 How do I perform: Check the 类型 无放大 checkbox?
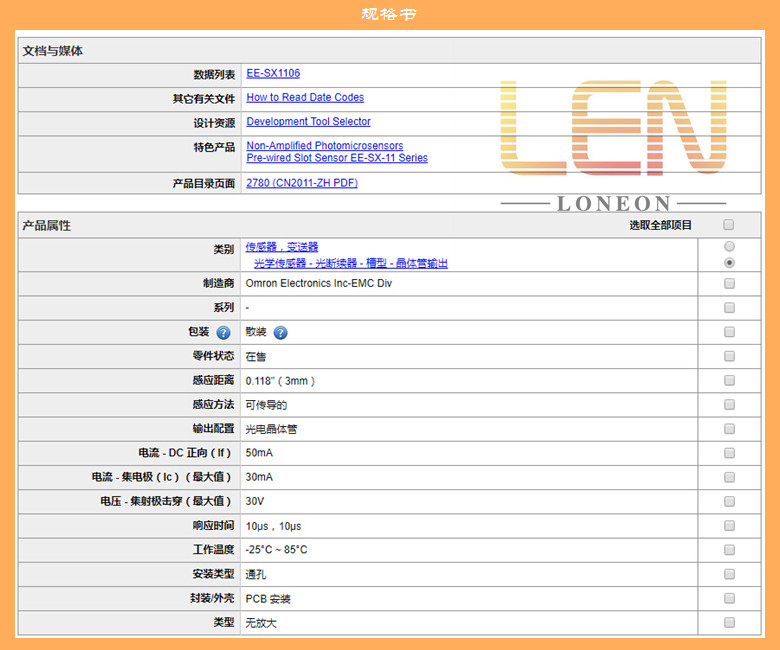click(729, 622)
